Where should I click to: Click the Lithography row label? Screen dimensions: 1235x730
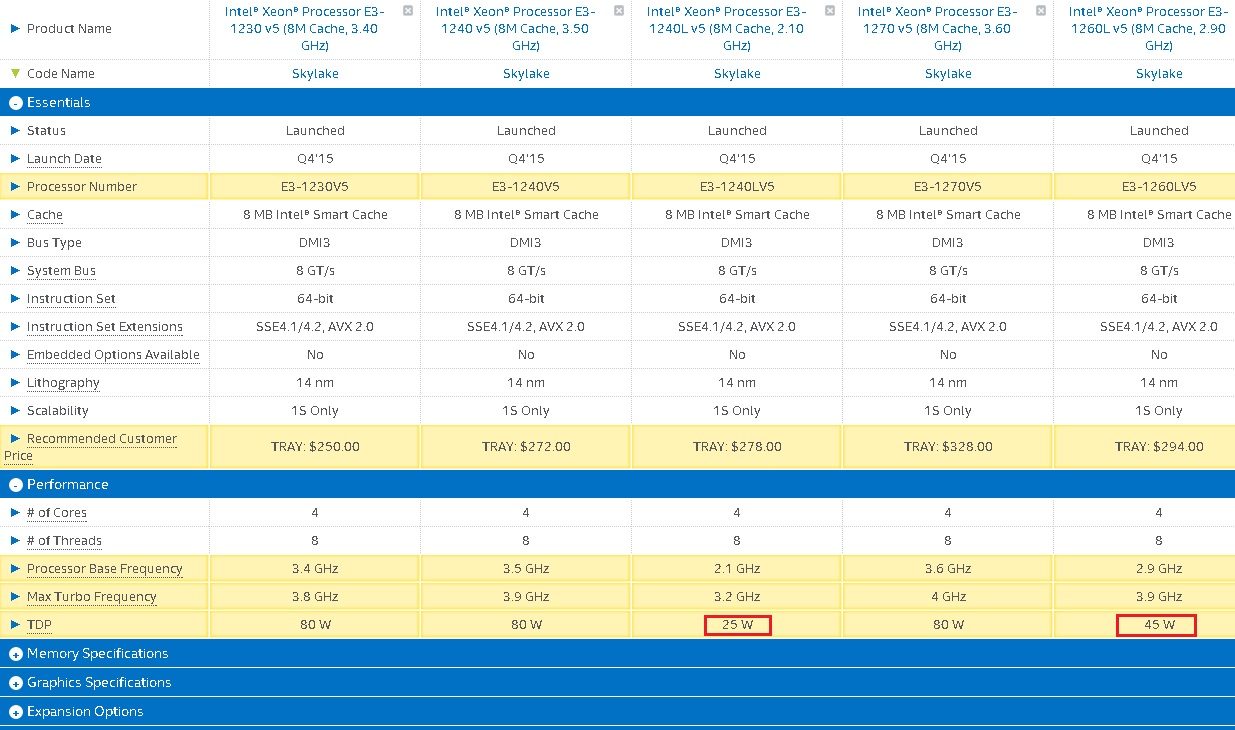tap(63, 383)
